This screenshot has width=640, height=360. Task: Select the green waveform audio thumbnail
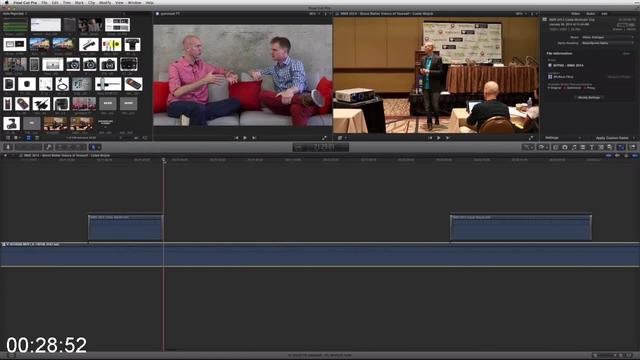click(x=16, y=25)
